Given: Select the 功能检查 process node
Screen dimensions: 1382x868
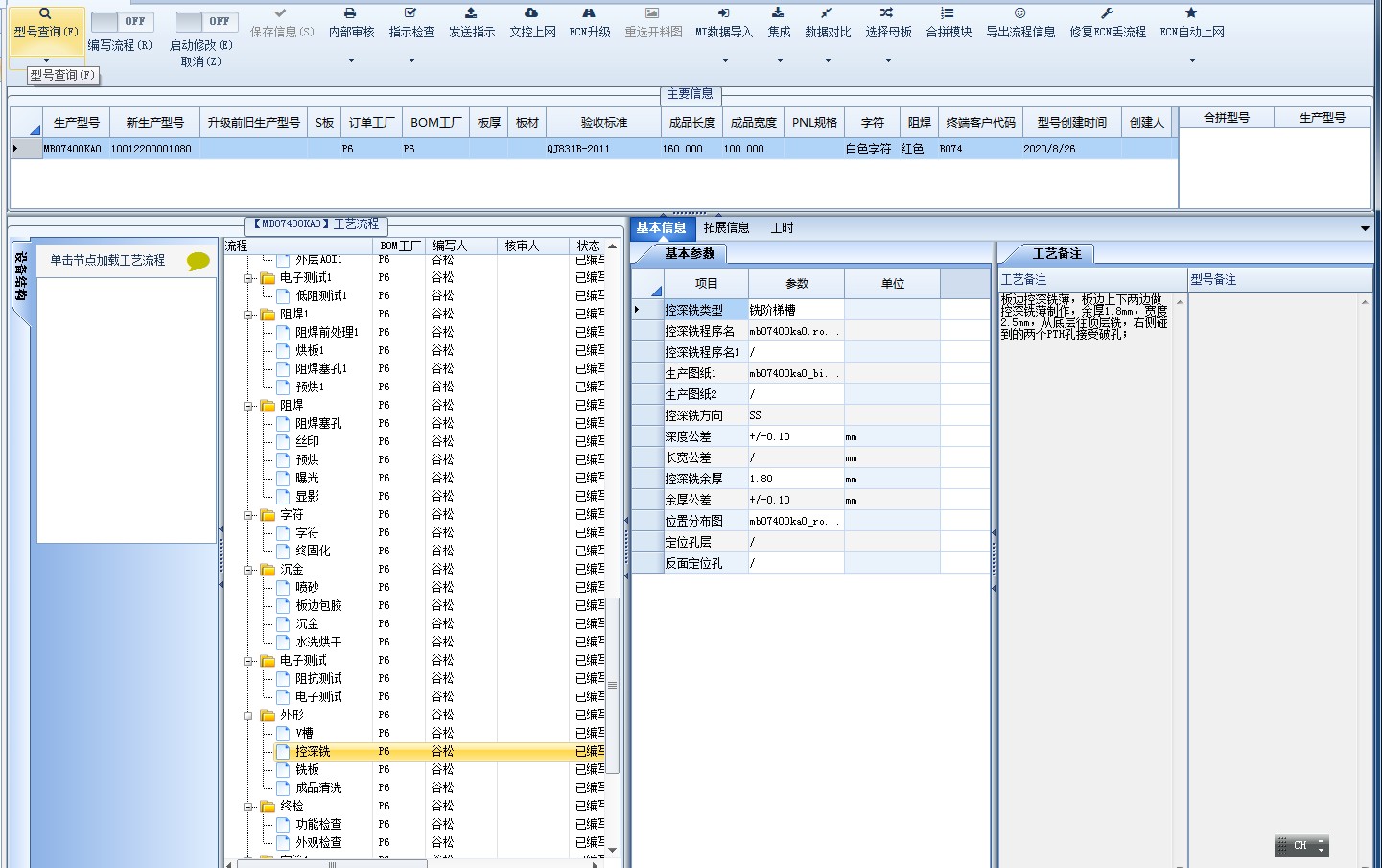Looking at the screenshot, I should coord(318,824).
